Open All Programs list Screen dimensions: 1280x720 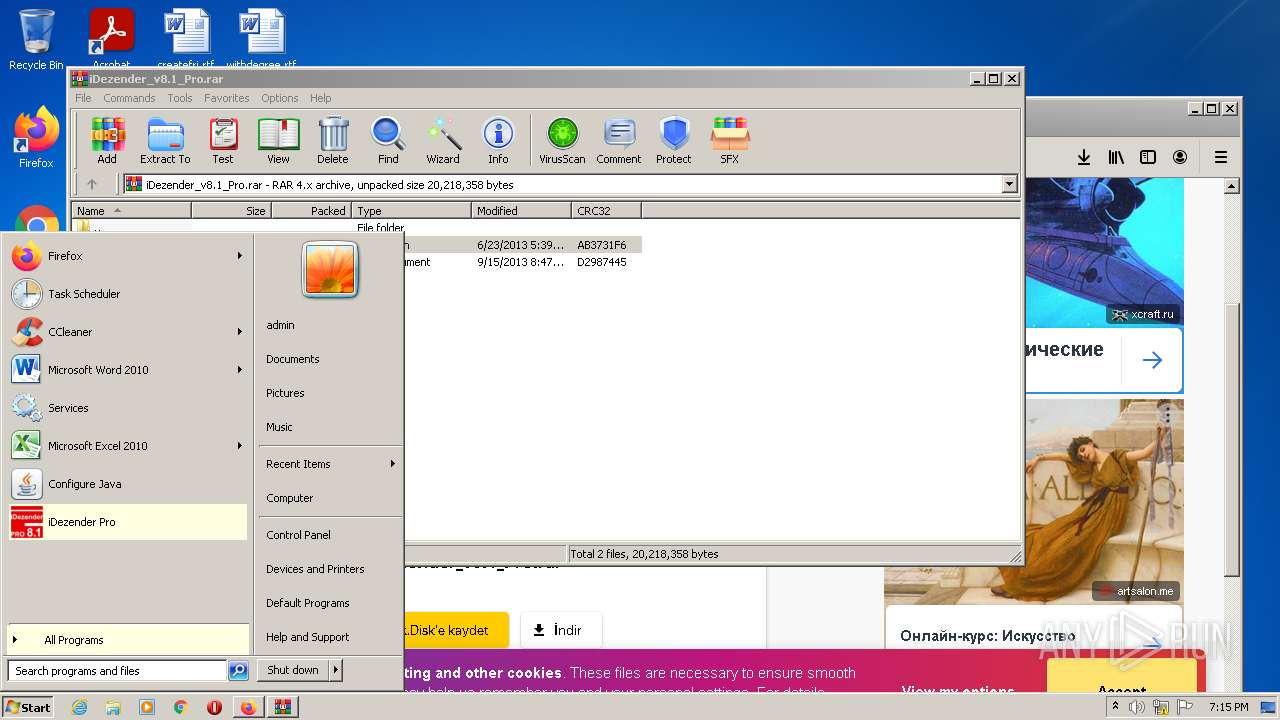pyautogui.click(x=128, y=640)
